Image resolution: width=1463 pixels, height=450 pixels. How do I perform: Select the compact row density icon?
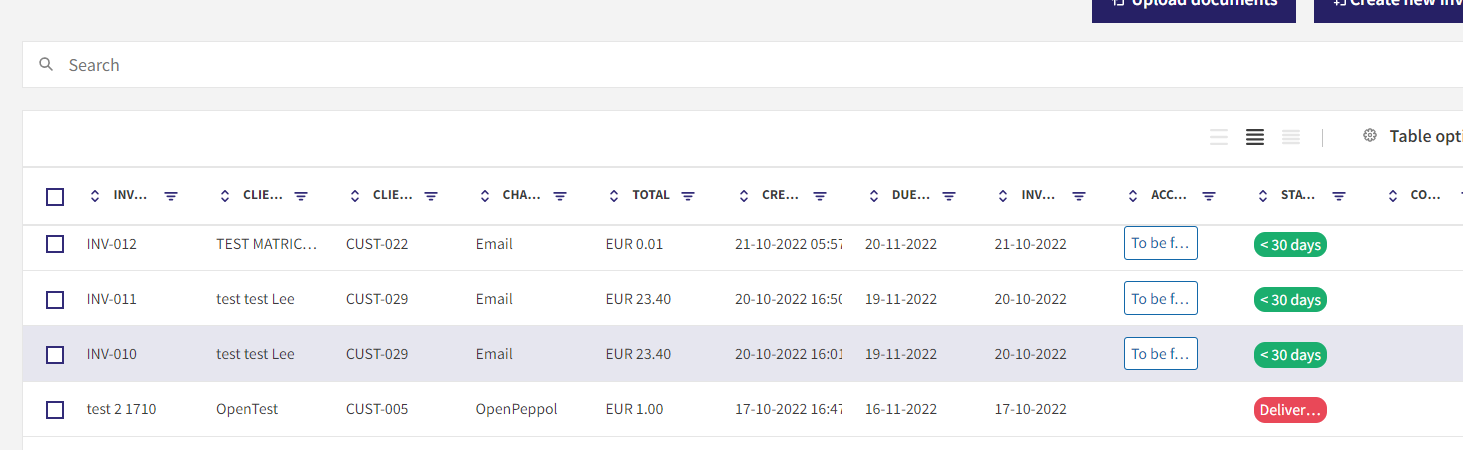coord(1291,137)
